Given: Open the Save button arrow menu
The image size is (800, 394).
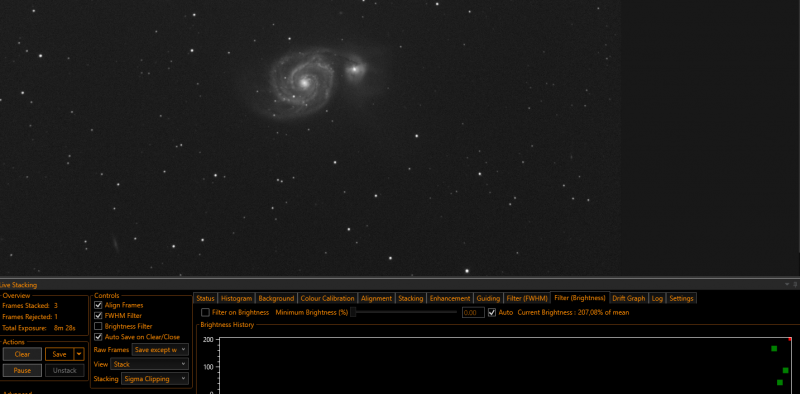Looking at the screenshot, I should point(79,354).
